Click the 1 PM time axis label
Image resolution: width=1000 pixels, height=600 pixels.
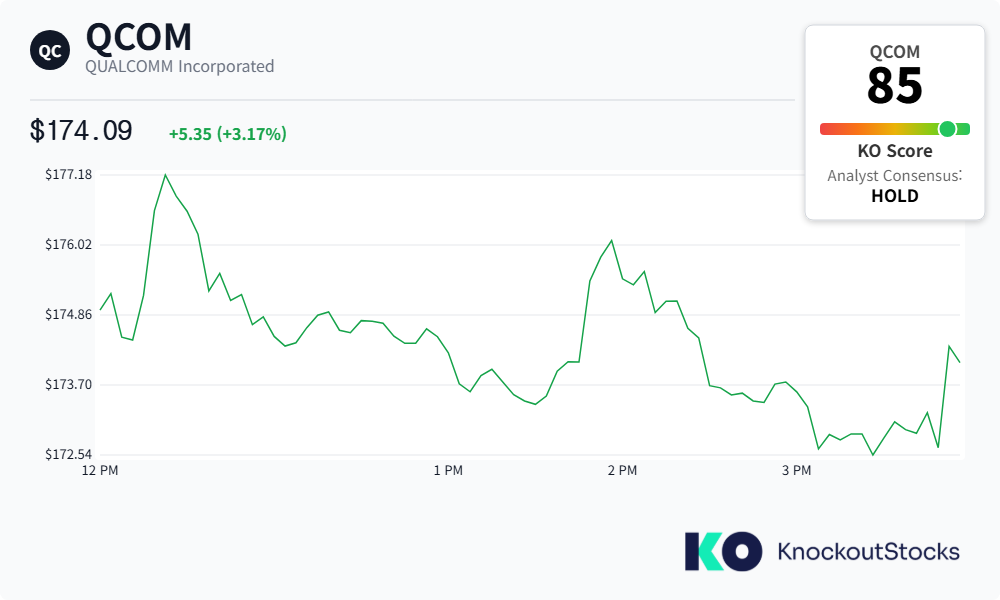(x=448, y=471)
